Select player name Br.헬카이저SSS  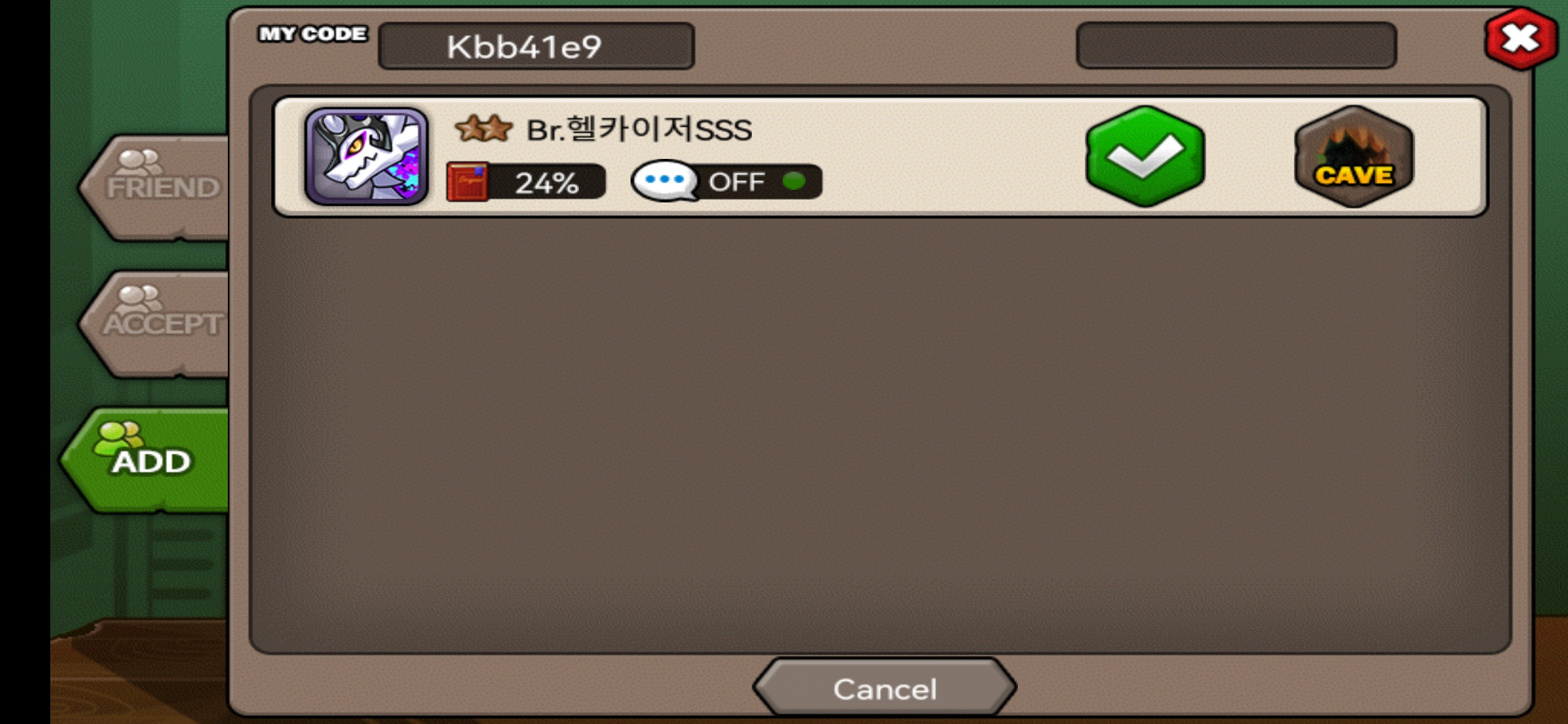(639, 129)
